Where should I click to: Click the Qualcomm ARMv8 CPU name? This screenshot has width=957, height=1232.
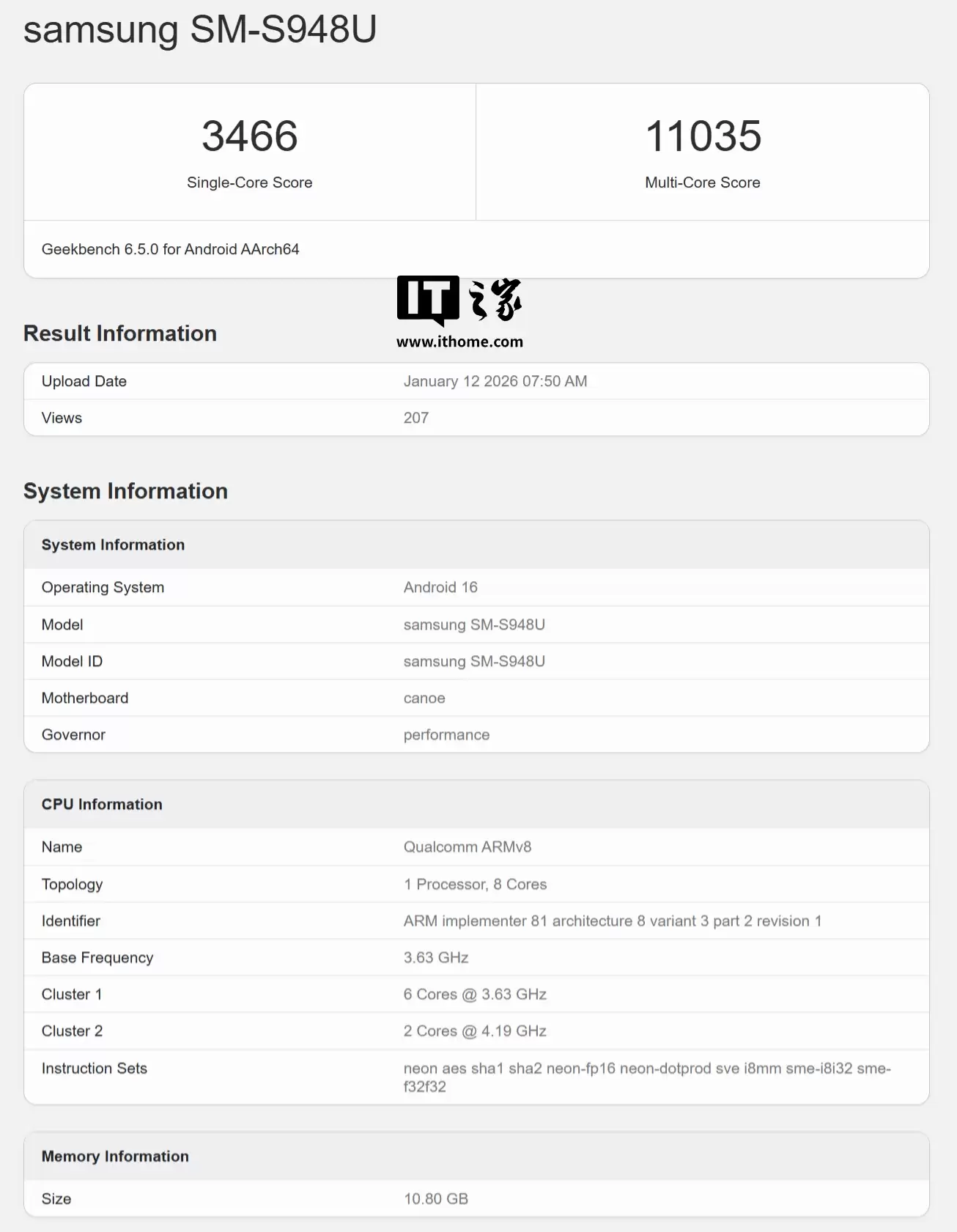467,846
